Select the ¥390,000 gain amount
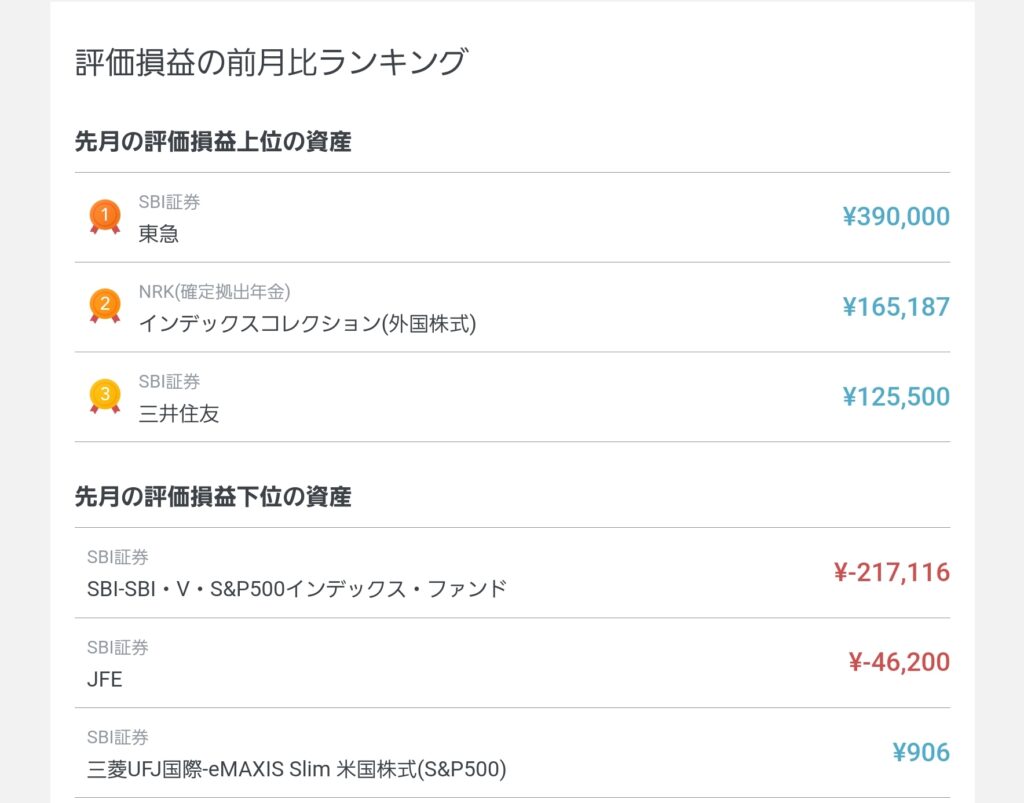Screen dimensions: 1024x803 (x=895, y=217)
